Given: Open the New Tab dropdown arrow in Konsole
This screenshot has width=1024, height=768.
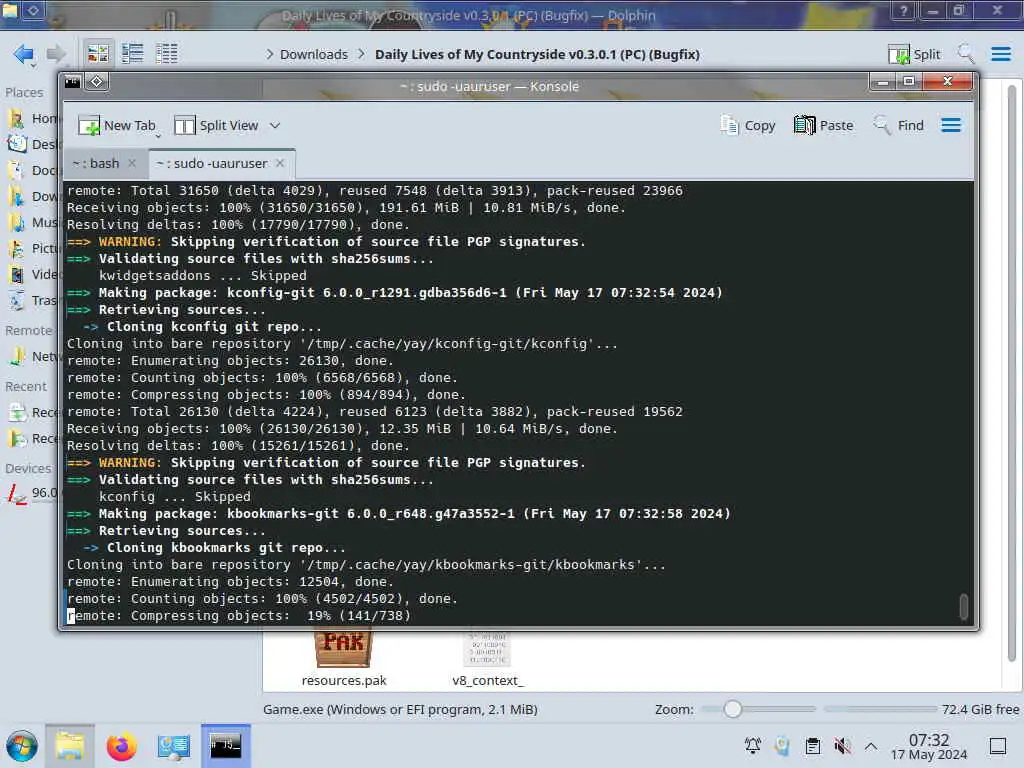Looking at the screenshot, I should point(157,136).
